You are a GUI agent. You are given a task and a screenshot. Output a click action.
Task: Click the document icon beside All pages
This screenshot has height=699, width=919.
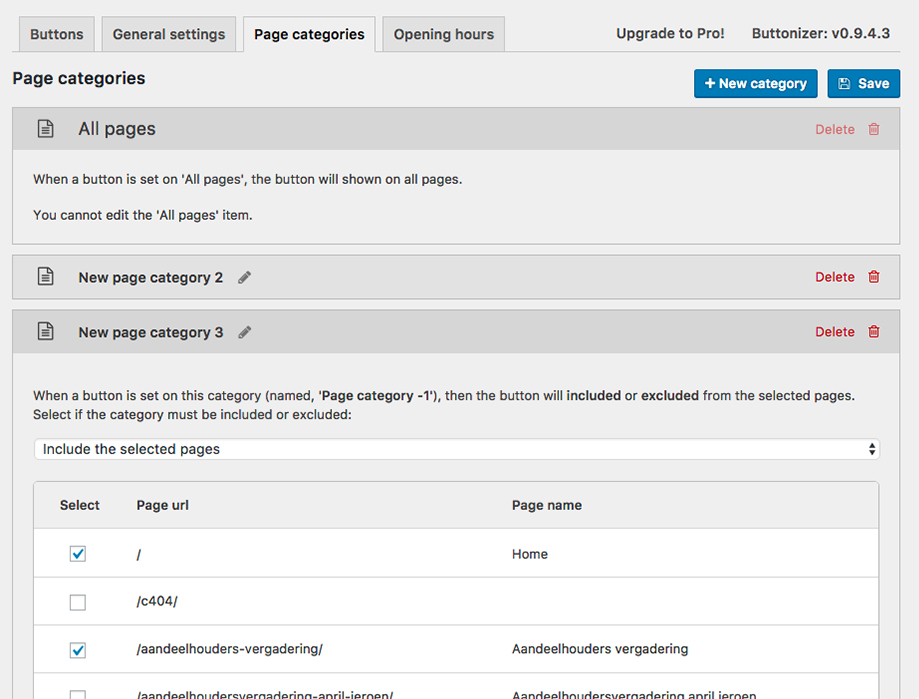click(x=45, y=129)
